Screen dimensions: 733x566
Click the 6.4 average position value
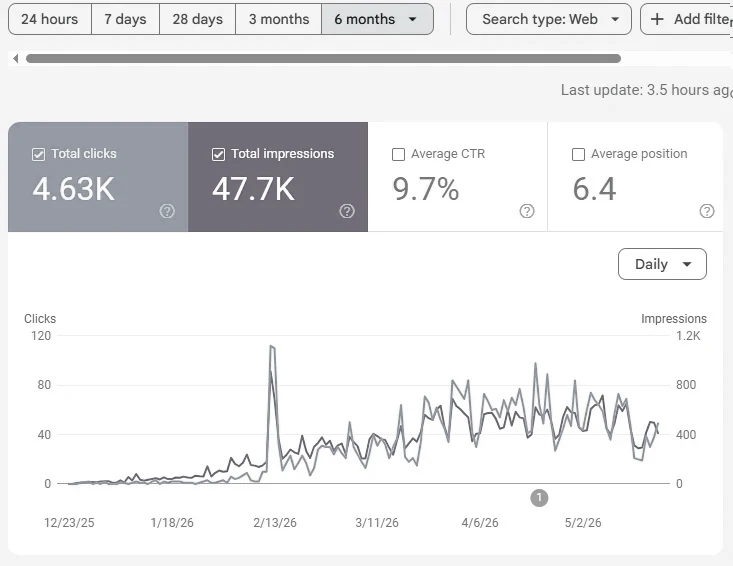(x=595, y=189)
